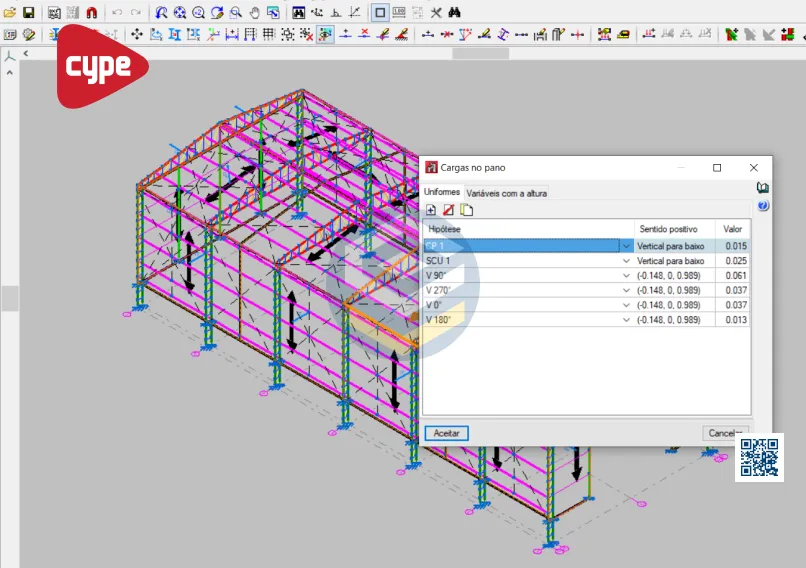
Task: Open the V 90° hypothesis dropdown
Action: [627, 276]
